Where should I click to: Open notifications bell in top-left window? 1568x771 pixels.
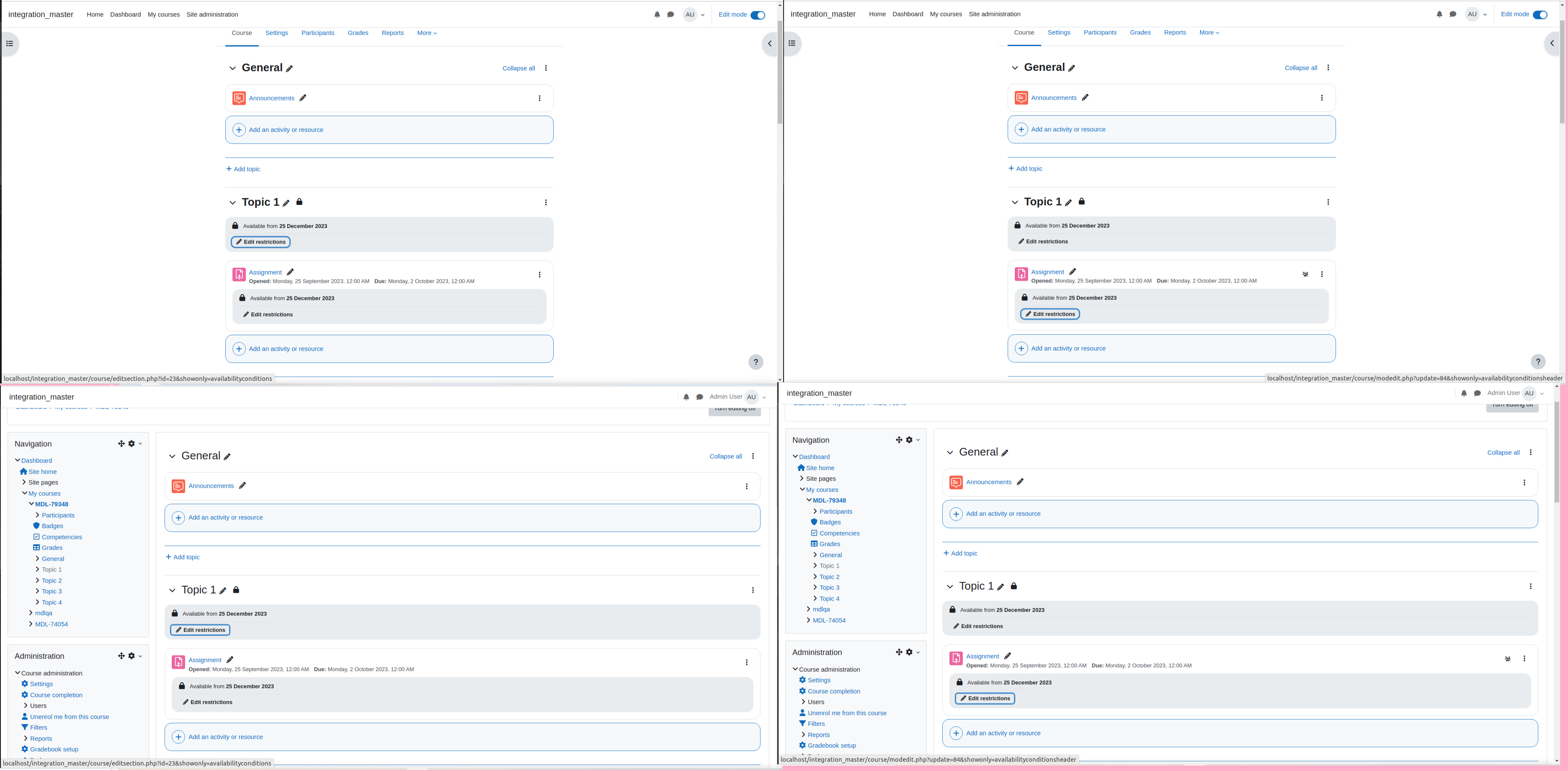tap(657, 15)
